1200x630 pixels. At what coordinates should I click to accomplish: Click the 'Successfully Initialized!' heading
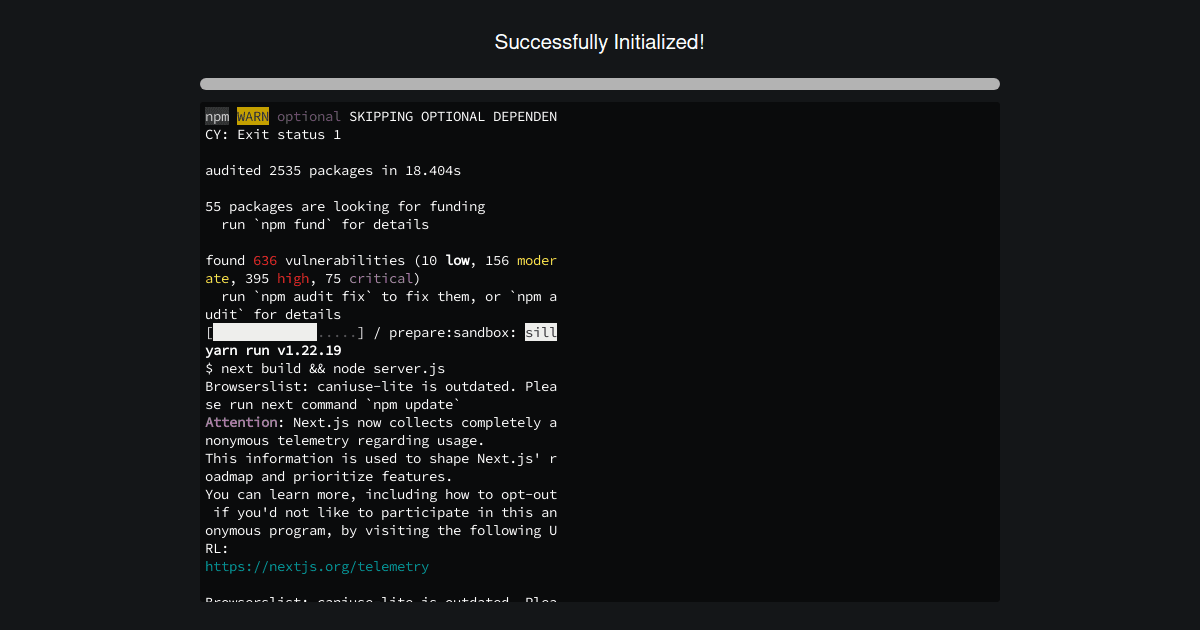[x=600, y=42]
